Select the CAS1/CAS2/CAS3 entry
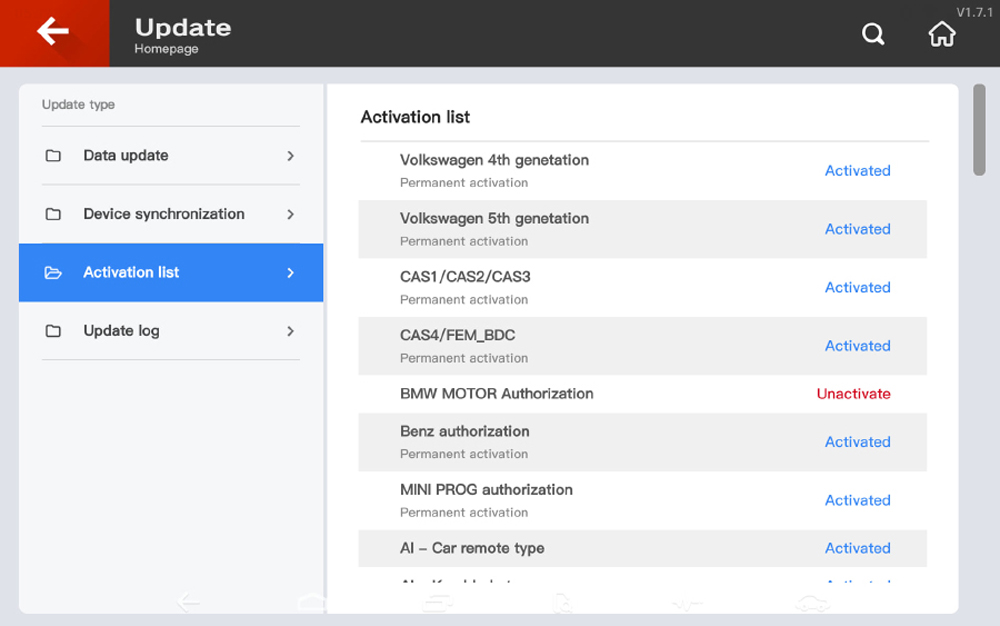This screenshot has height=626, width=1000. pyautogui.click(x=642, y=288)
